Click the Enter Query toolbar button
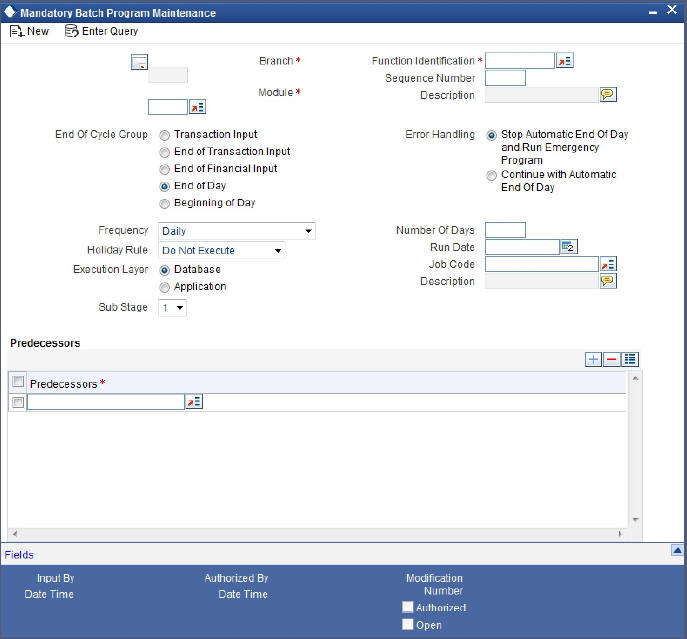 (101, 31)
